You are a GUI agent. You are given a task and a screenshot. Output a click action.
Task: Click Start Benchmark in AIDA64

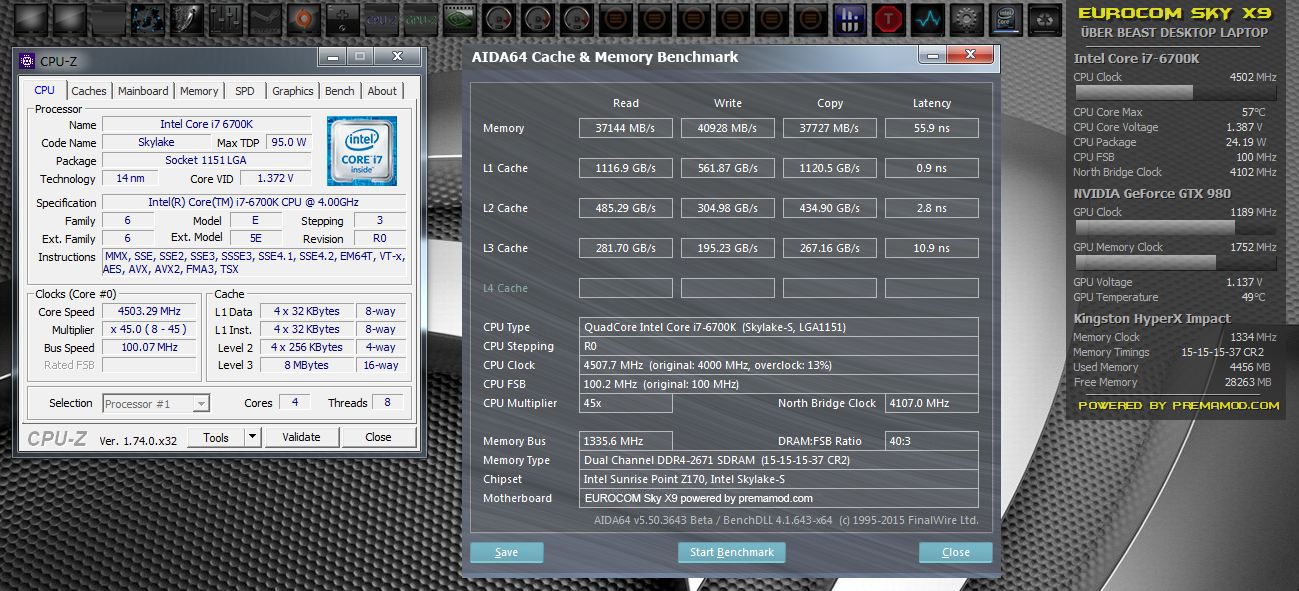point(732,552)
